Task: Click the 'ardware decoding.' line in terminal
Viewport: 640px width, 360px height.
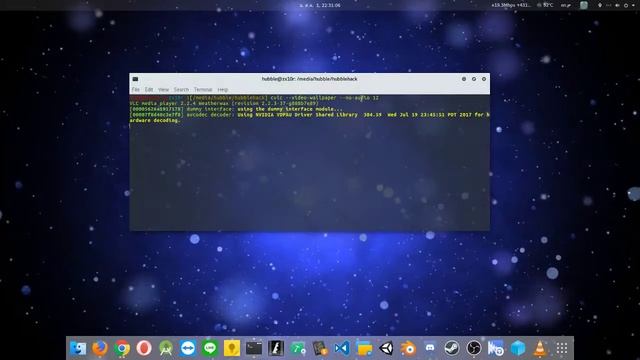Action: pyautogui.click(x=155, y=120)
